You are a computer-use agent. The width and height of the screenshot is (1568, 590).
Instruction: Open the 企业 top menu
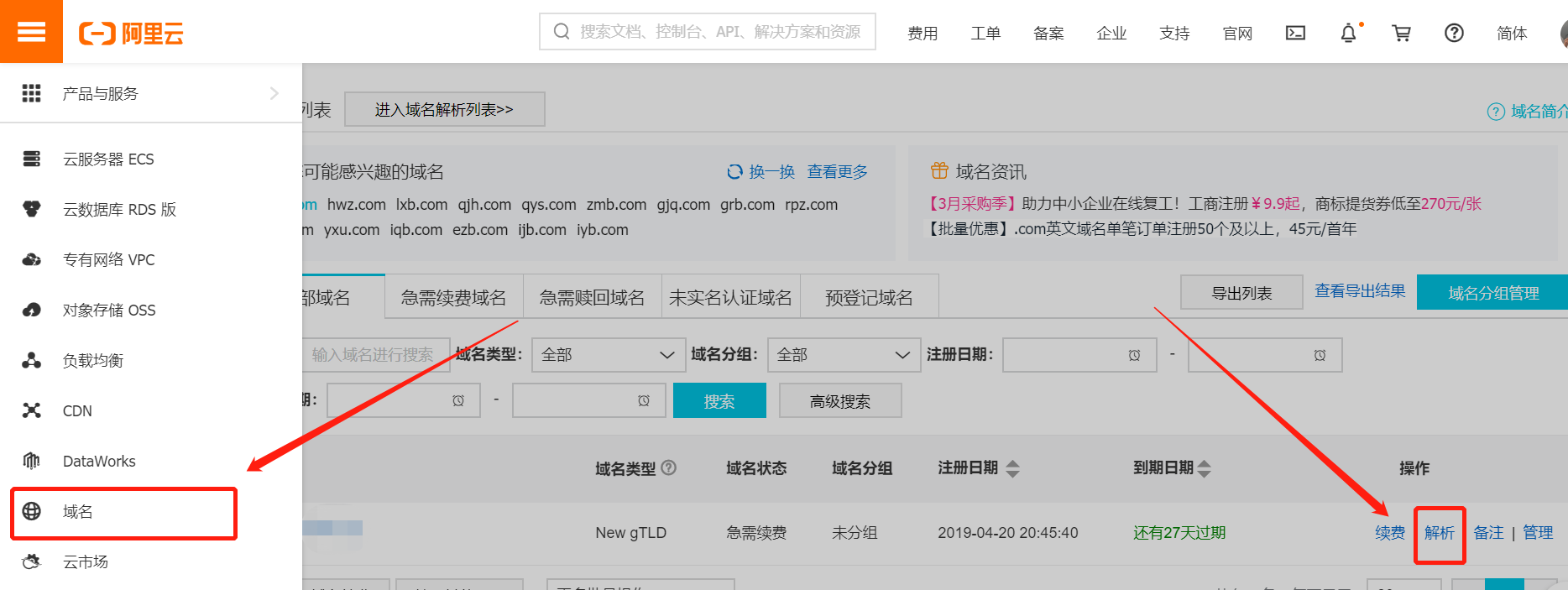pos(1111,34)
